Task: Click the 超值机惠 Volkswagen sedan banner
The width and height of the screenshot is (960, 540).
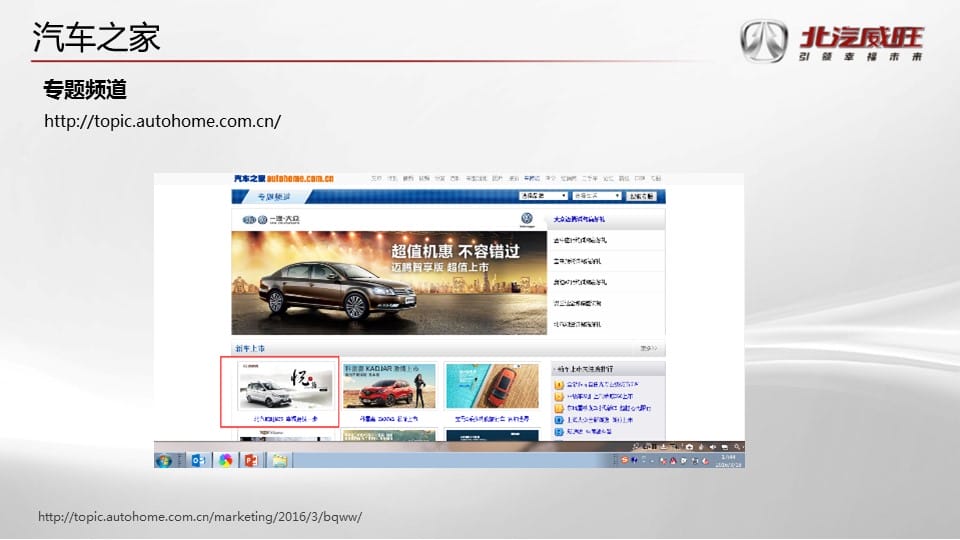Action: click(388, 283)
